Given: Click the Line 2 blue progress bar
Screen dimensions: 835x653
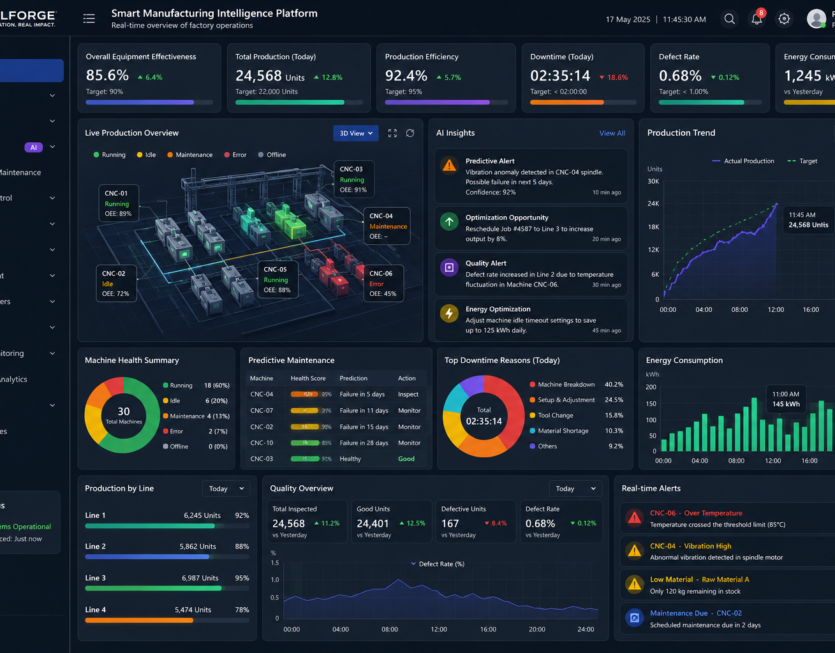Looking at the screenshot, I should pos(167,557).
